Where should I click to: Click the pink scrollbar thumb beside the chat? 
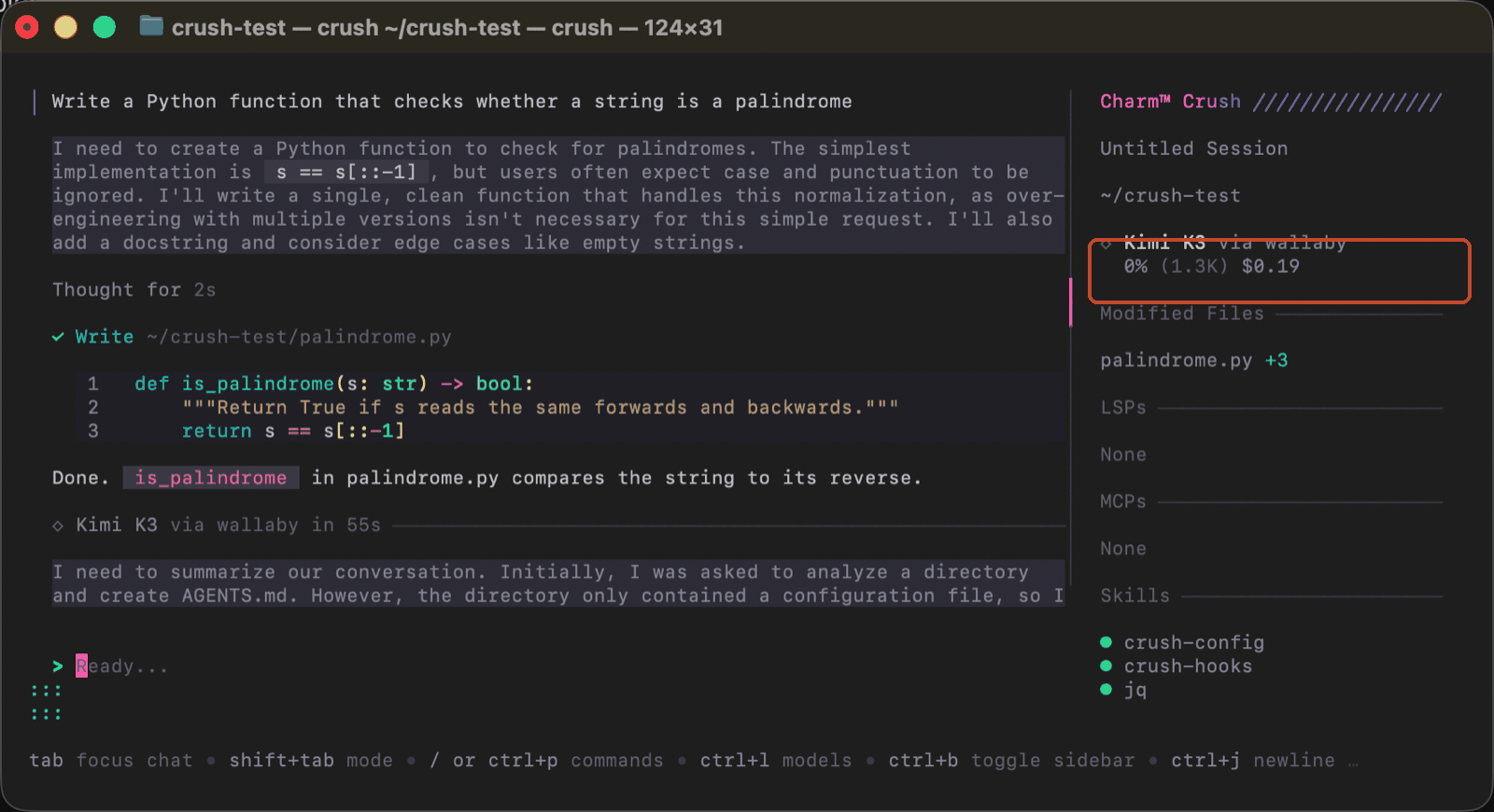[x=1070, y=301]
